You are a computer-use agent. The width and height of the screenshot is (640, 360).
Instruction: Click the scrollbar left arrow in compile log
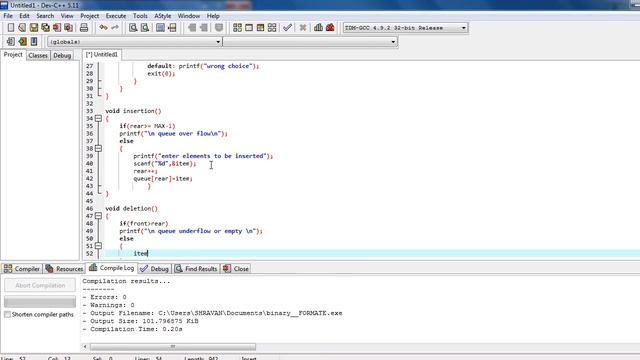85,347
